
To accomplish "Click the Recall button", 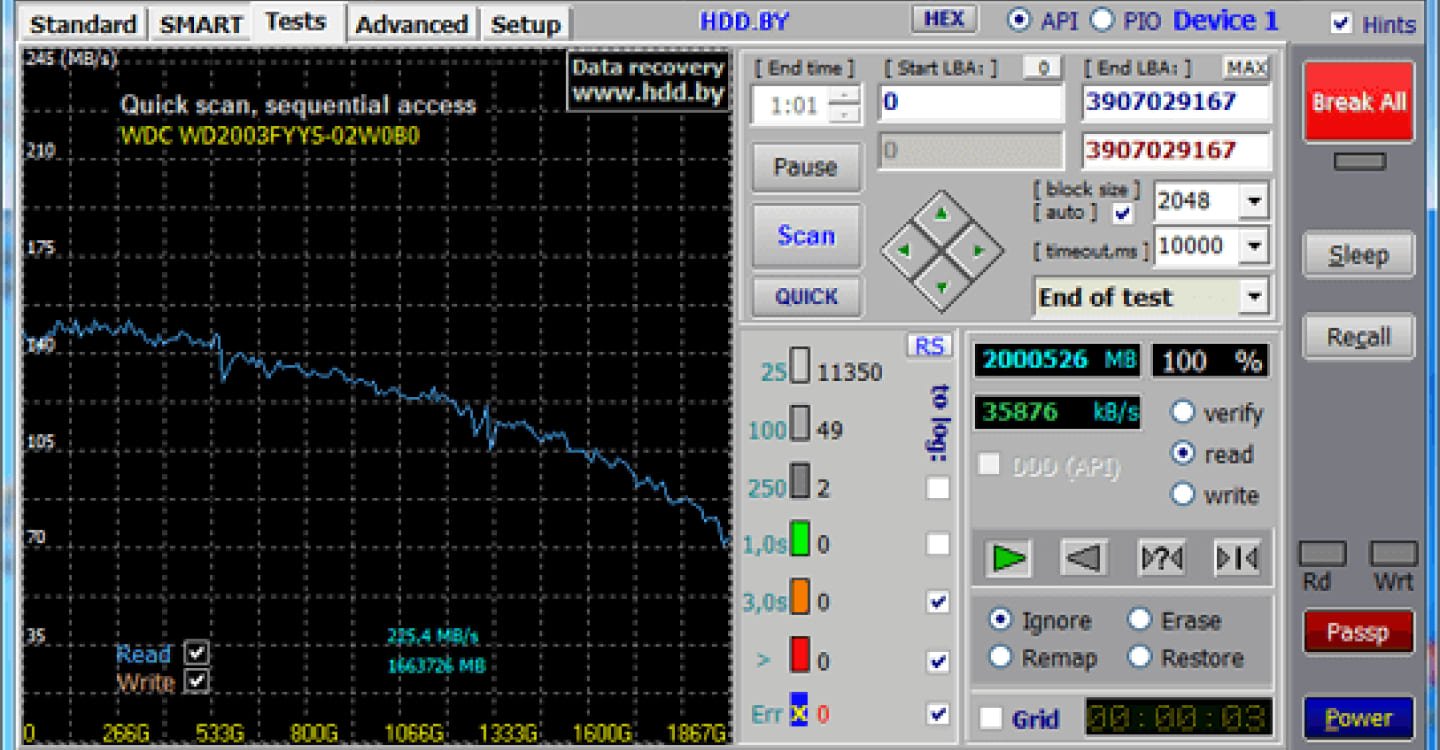I will [1359, 337].
